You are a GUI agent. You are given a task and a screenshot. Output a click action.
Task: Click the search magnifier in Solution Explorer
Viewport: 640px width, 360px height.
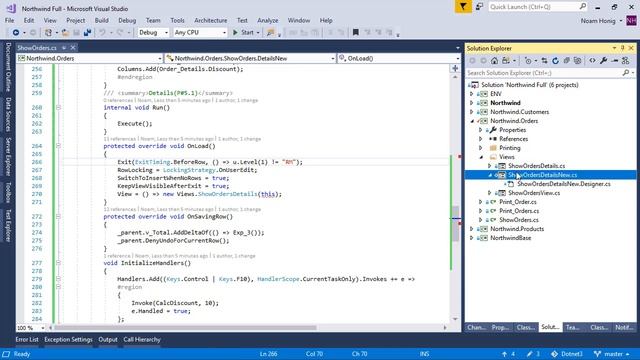point(626,73)
